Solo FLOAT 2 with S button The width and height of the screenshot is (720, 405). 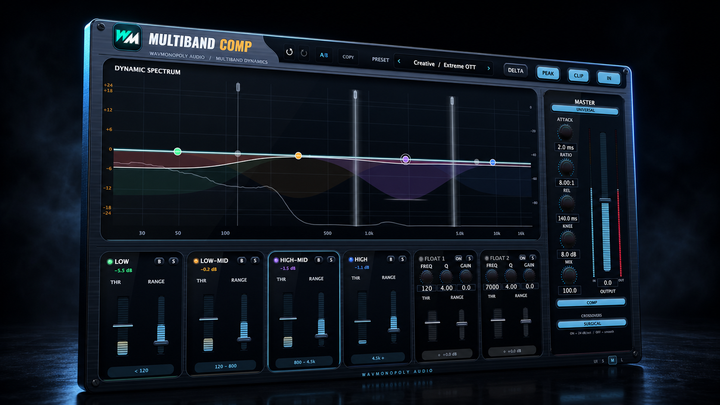(533, 258)
